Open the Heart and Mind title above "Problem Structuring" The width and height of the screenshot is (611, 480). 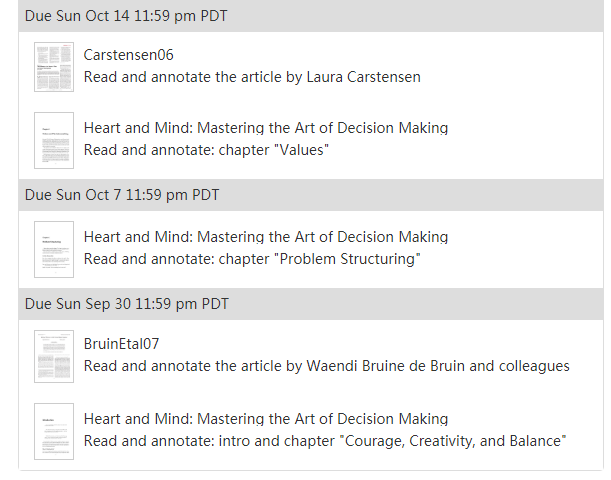click(x=266, y=237)
